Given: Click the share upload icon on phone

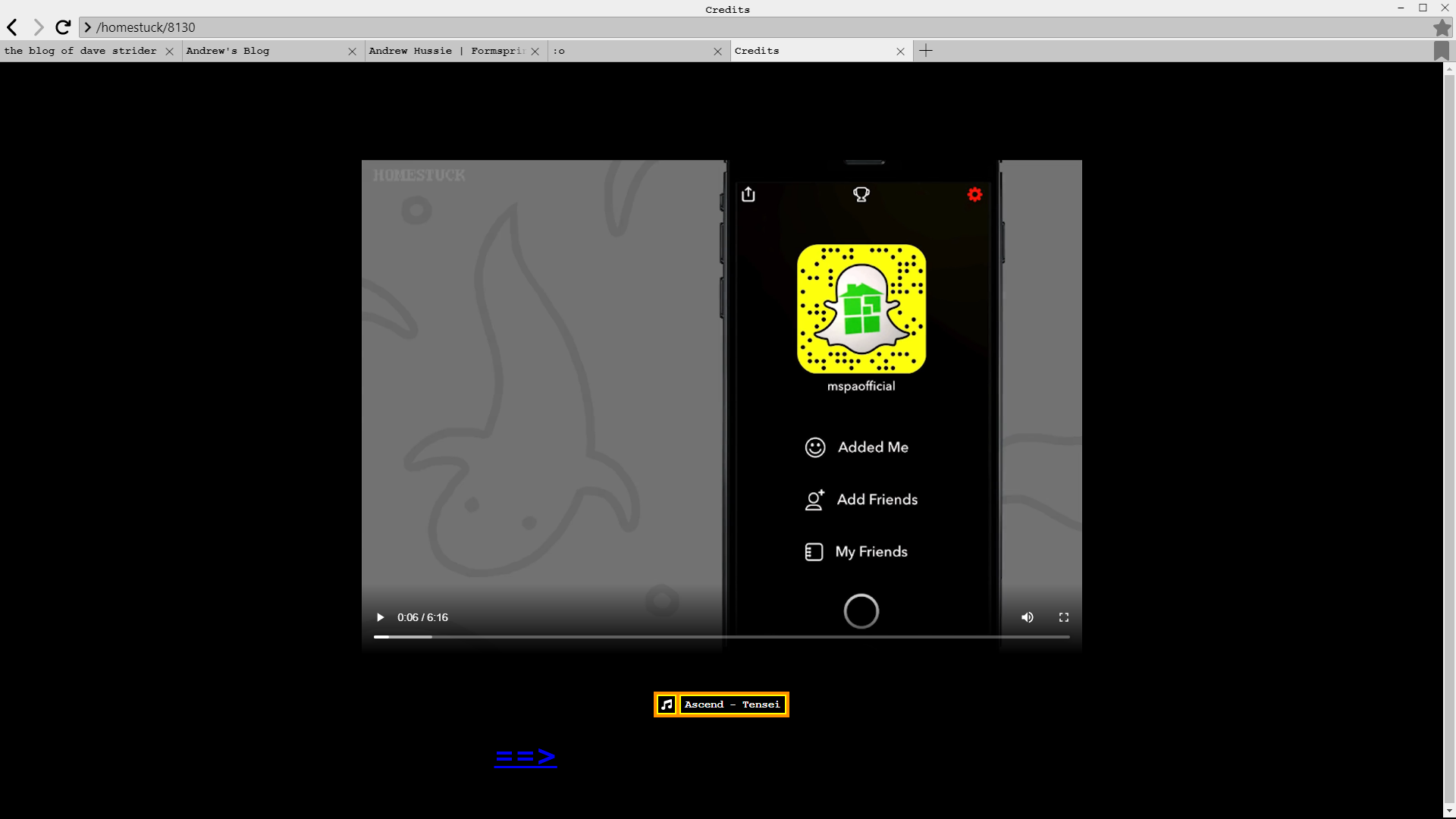Looking at the screenshot, I should click(748, 195).
